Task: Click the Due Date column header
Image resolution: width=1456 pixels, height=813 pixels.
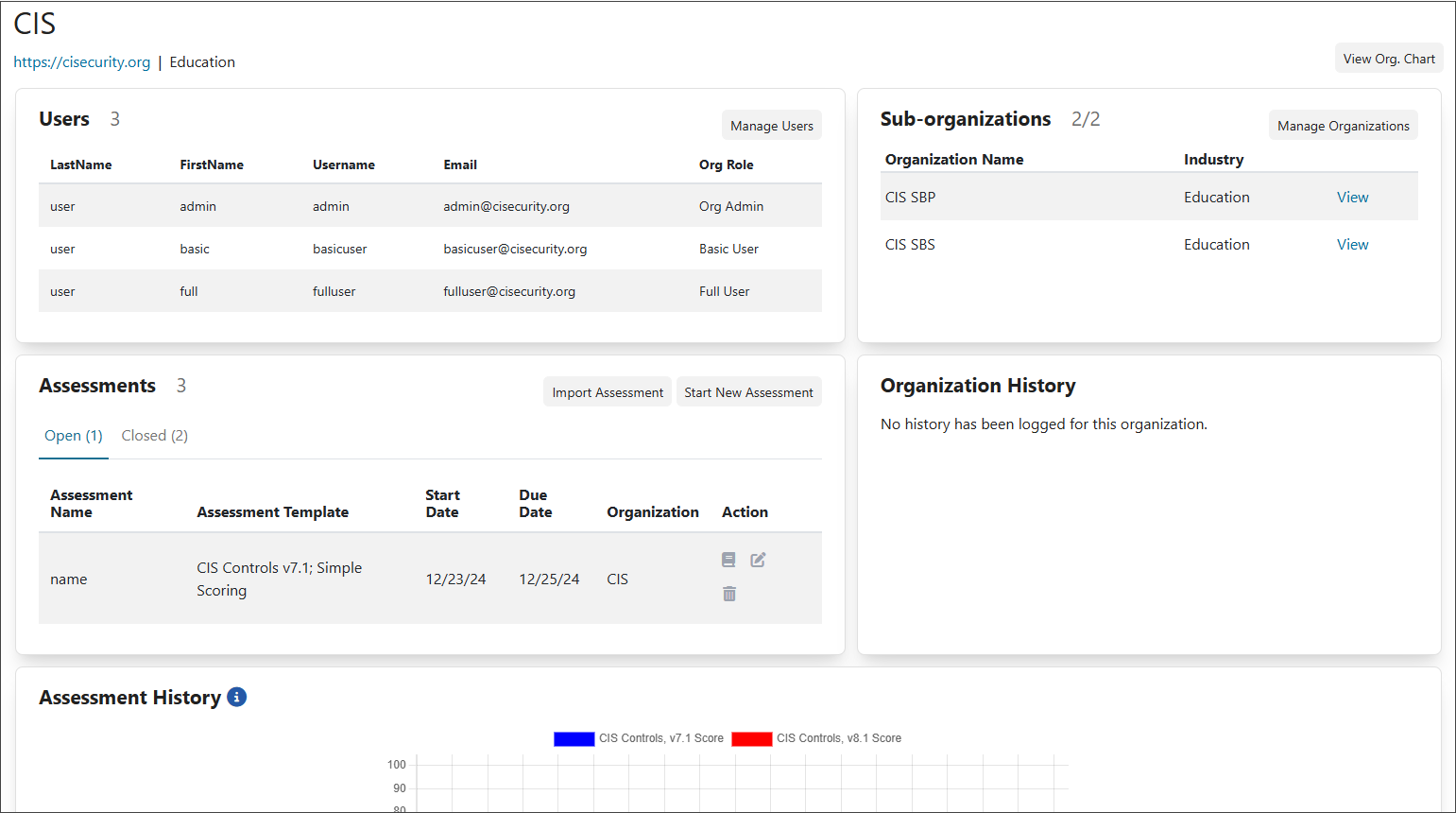Action: [536, 504]
